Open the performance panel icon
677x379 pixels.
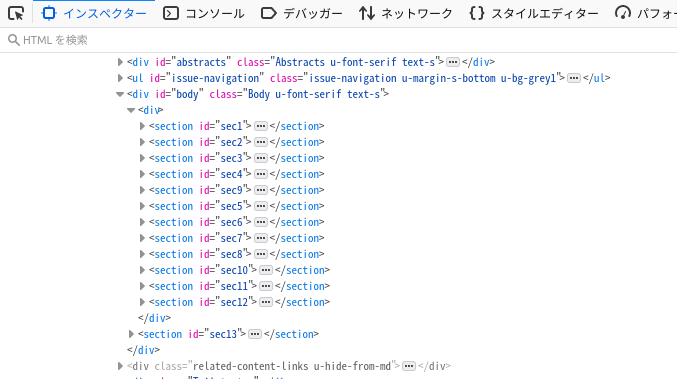pos(623,13)
